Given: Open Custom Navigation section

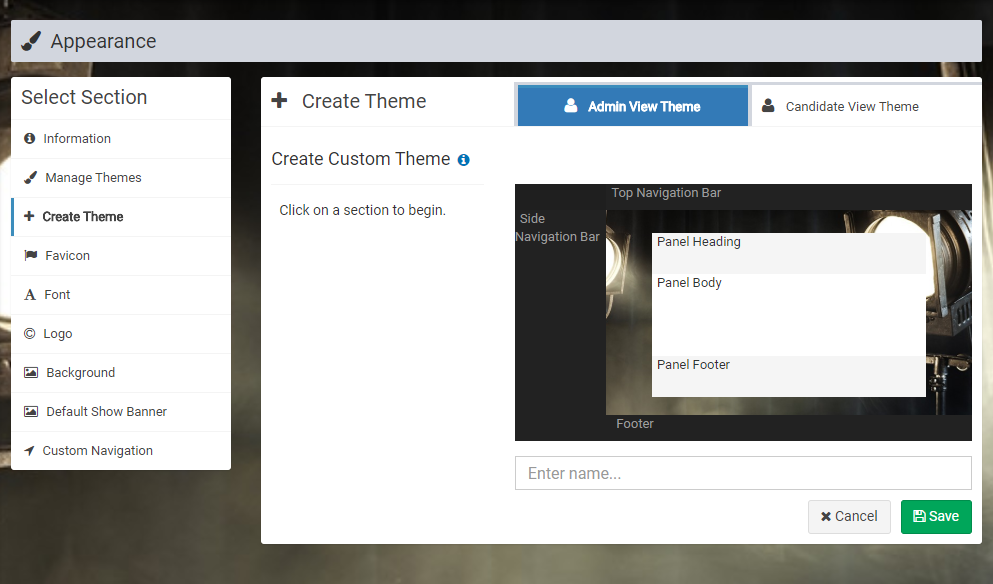Looking at the screenshot, I should click(x=121, y=451).
